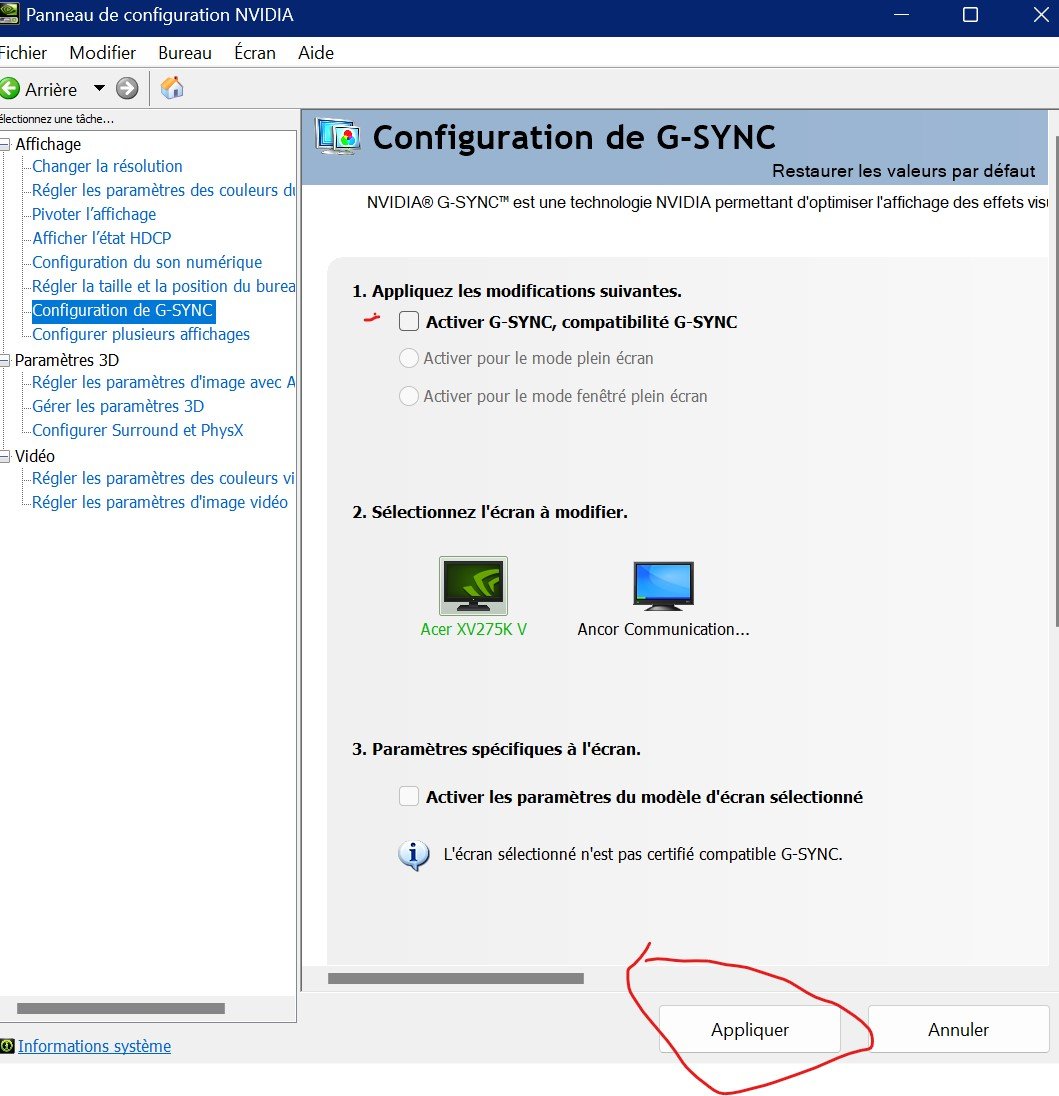Open the Fichier menu
Image resolution: width=1059 pixels, height=1096 pixels.
pos(23,52)
